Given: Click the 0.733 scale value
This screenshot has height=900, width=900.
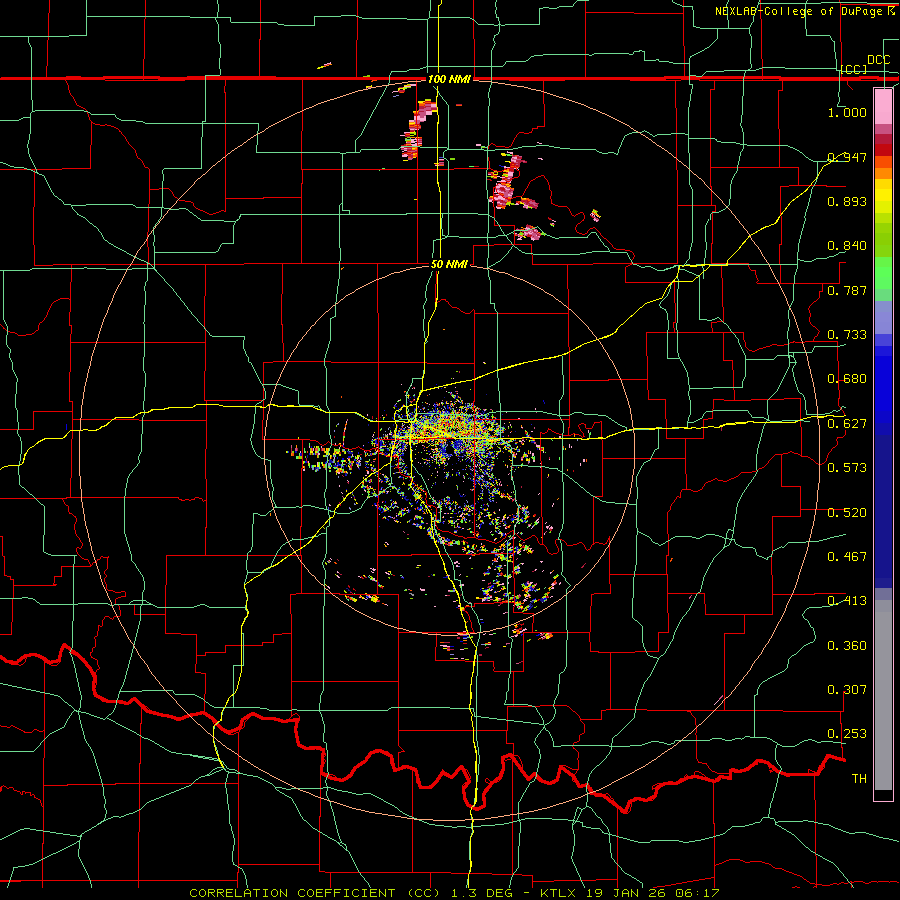Looking at the screenshot, I should coord(847,335).
